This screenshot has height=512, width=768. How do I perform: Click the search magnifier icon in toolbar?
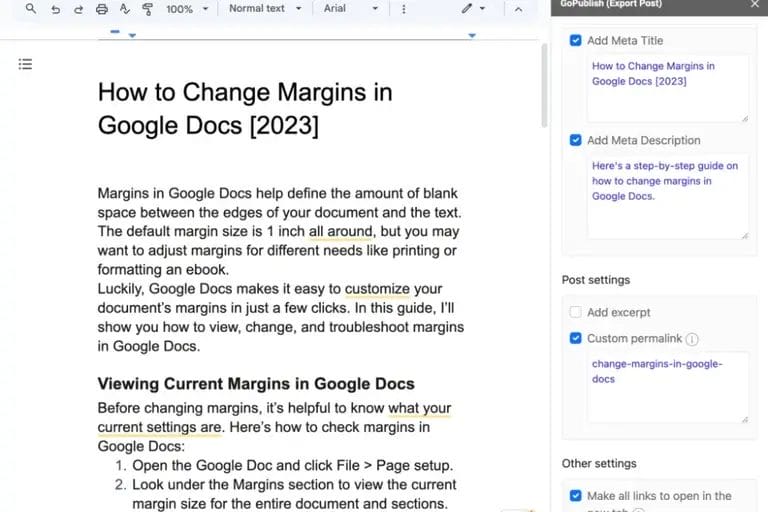coord(30,9)
